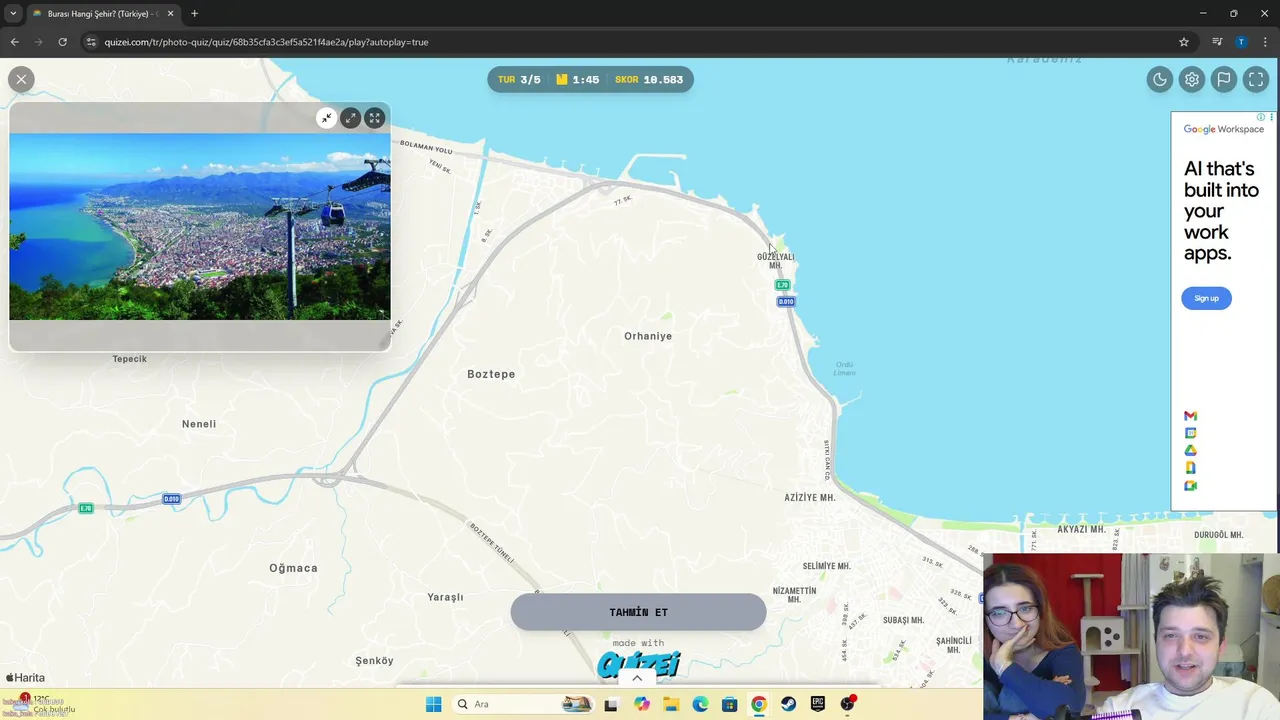This screenshot has width=1280, height=720.
Task: Click the taskbar Ara search box
Action: 522,704
